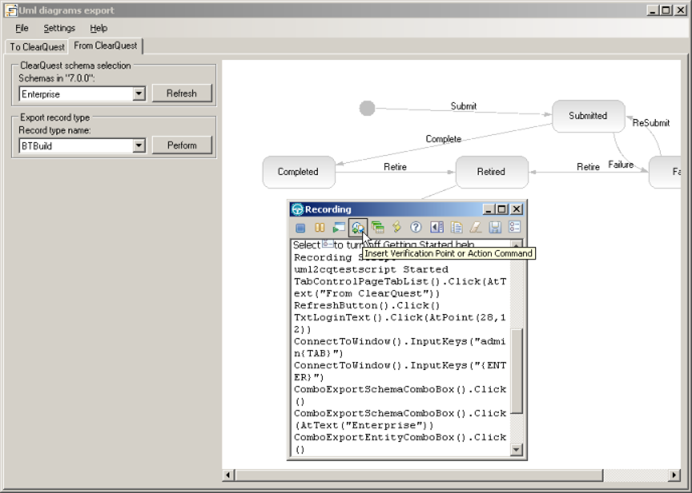This screenshot has height=493, width=692.
Task: Close the Recording window
Action: point(516,209)
